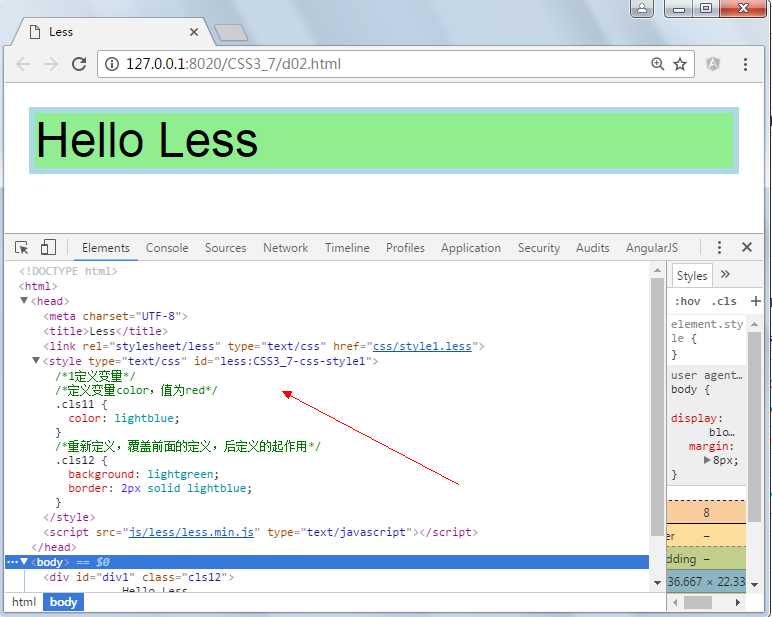Viewport: 772px width, 617px height.
Task: Close the Less browser tab
Action: [194, 32]
